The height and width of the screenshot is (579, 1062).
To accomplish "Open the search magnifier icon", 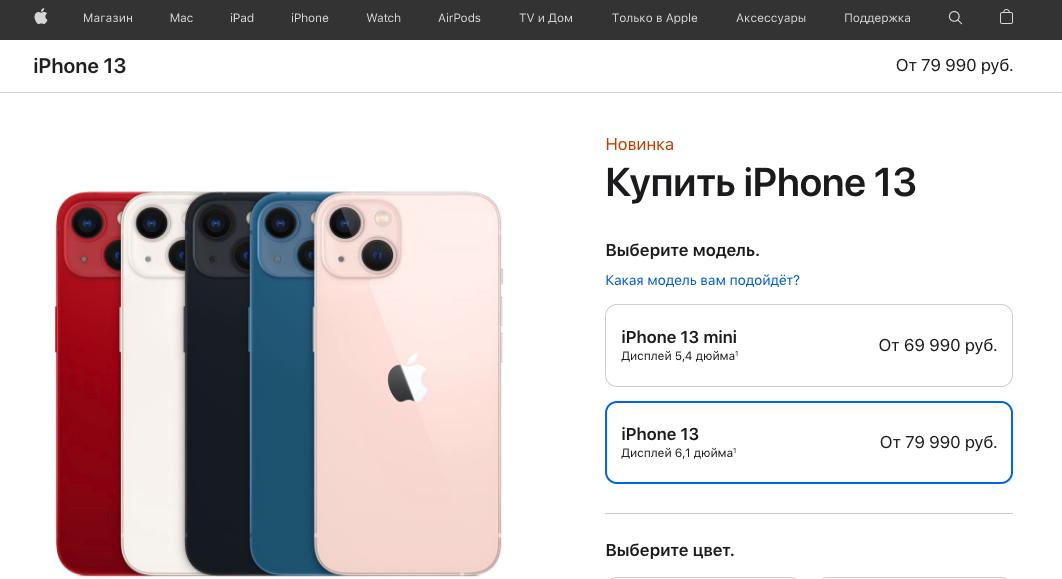I will point(955,18).
